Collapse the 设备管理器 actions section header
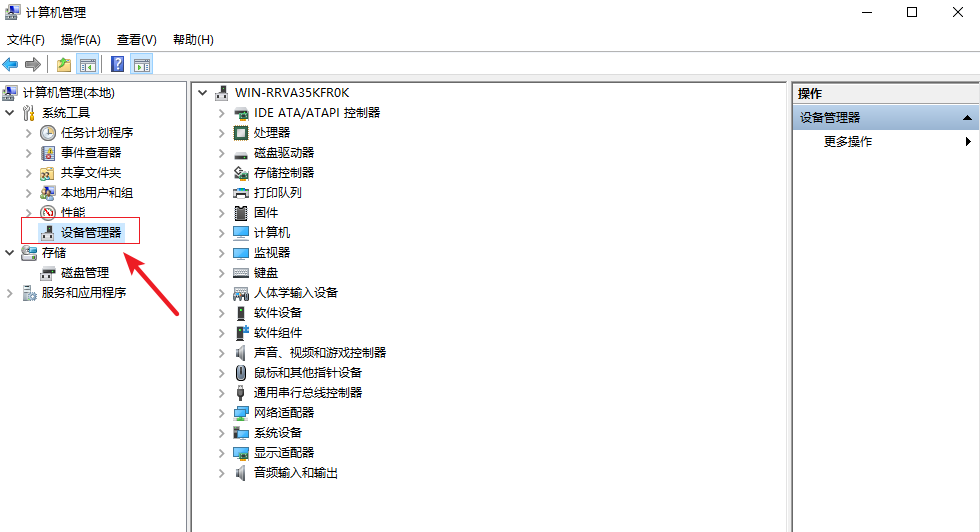Screen dimensions: 980x532 967,118
